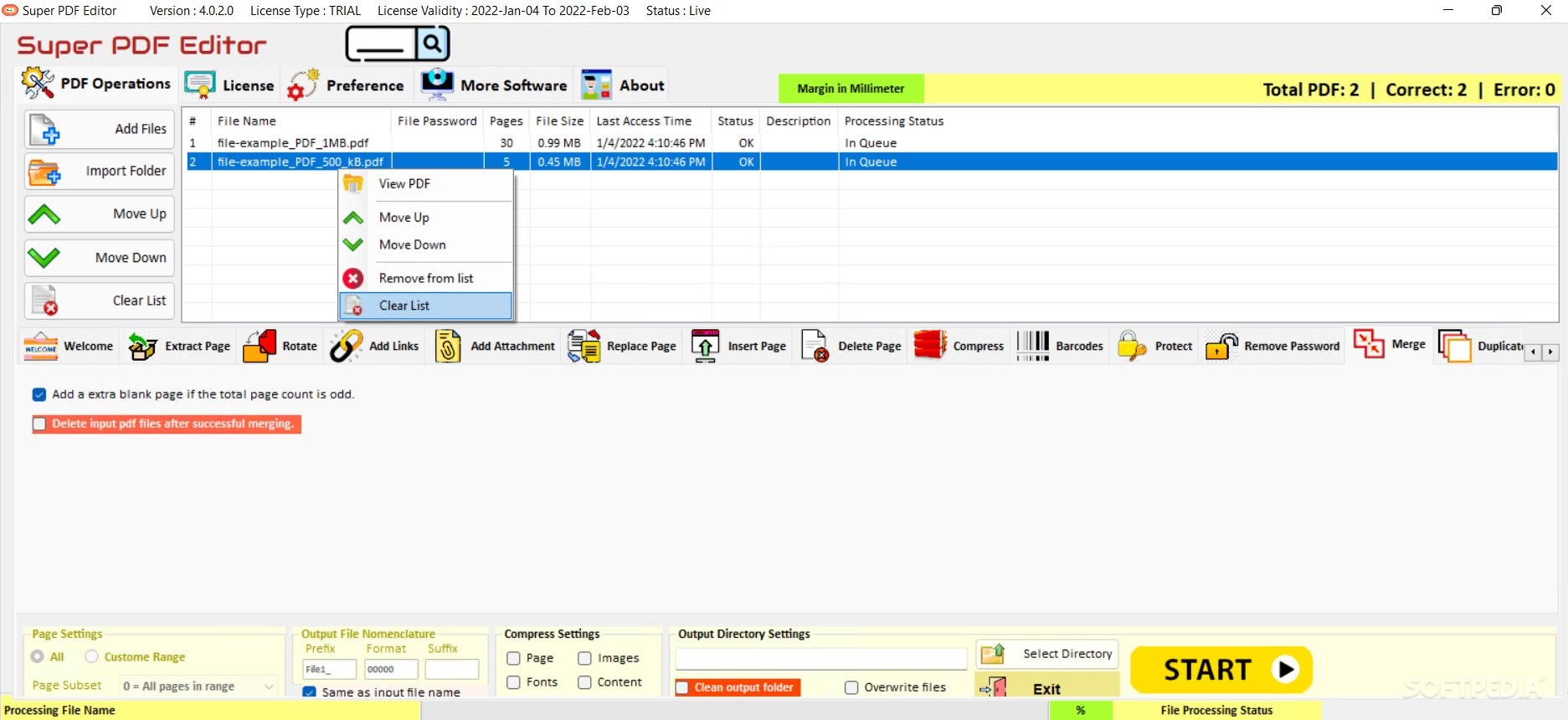Click File Password column header
This screenshot has width=1568, height=720.
click(437, 121)
